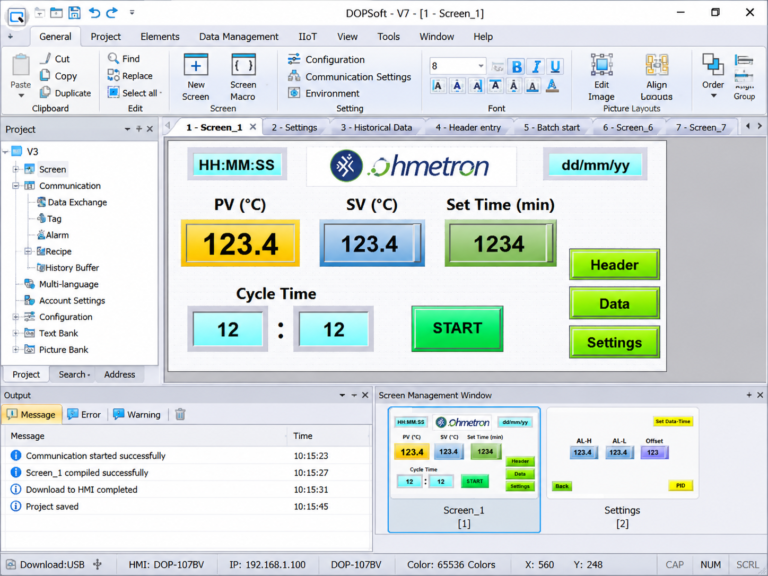Select the Settings button on canvas
768x576 pixels.
[614, 342]
